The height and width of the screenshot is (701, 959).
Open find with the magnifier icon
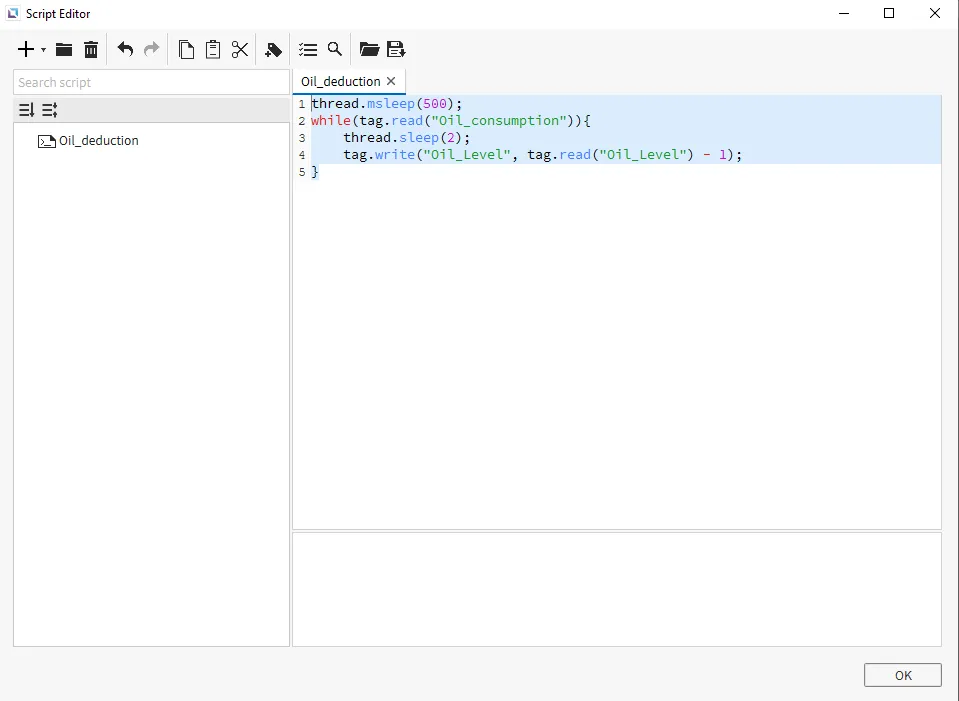click(335, 49)
